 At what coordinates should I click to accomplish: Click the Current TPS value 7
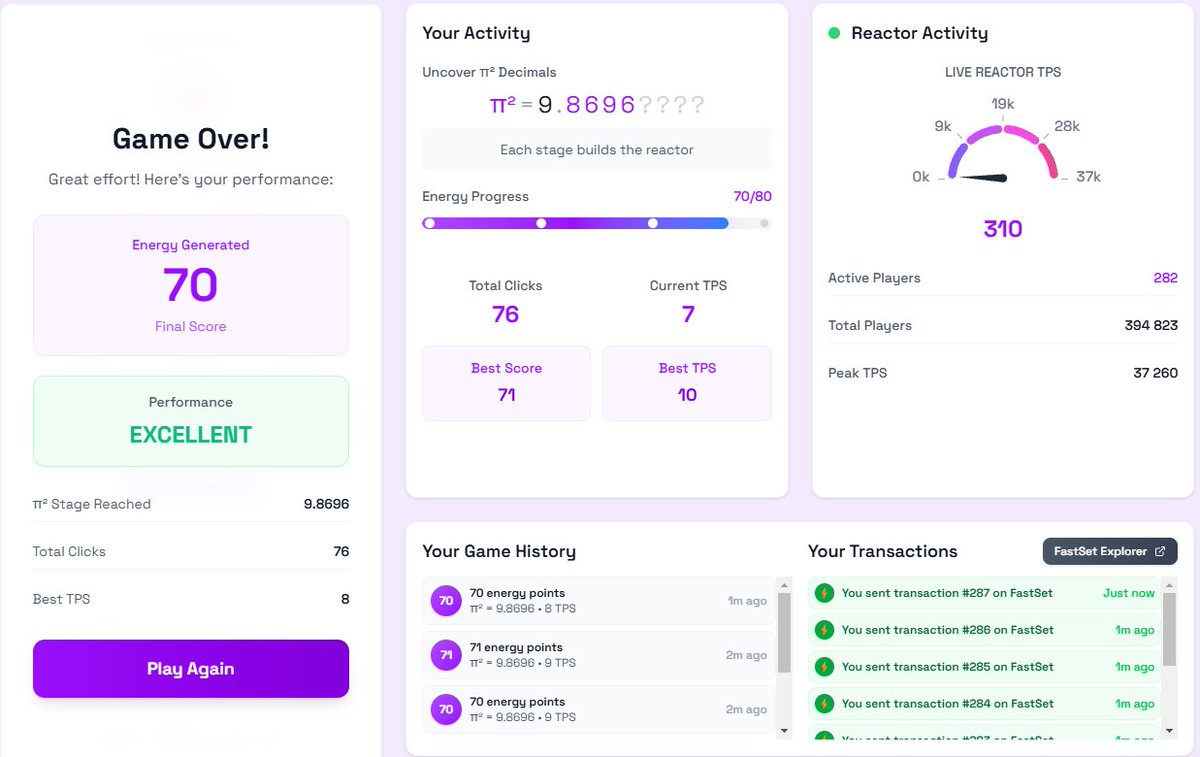(x=688, y=314)
